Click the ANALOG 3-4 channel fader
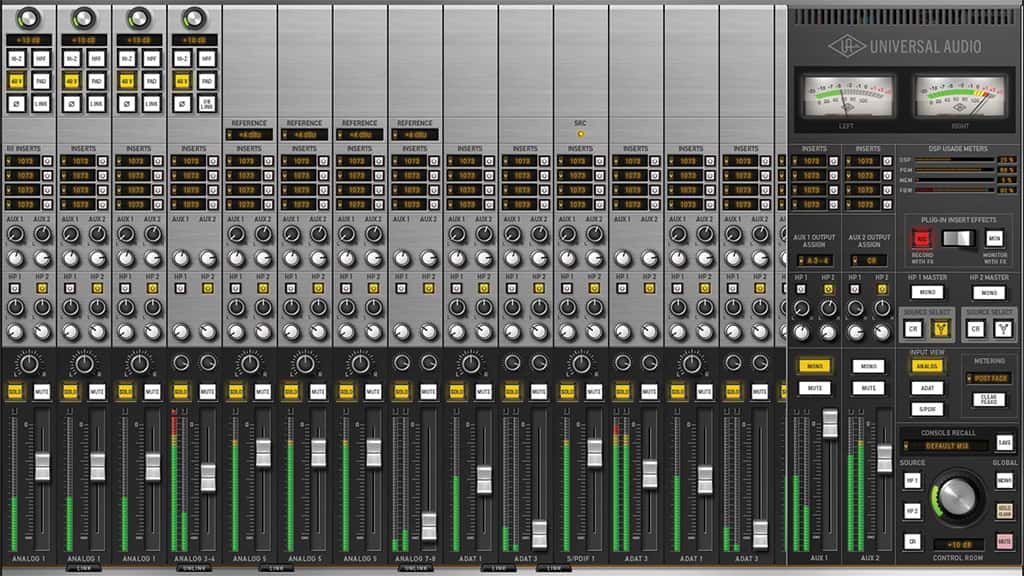The height and width of the screenshot is (576, 1024). click(208, 477)
